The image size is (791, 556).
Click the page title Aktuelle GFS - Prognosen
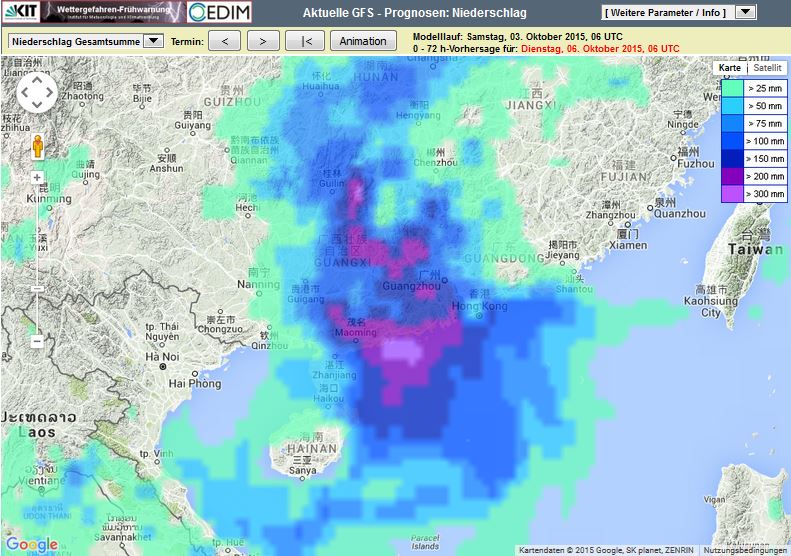[414, 13]
